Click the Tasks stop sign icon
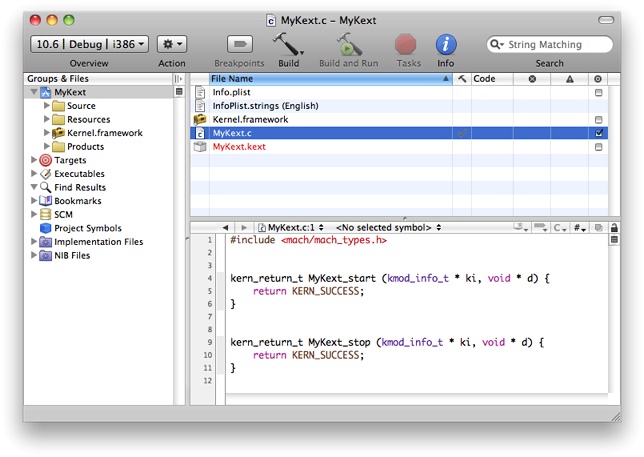644x457 pixels. pos(406,44)
